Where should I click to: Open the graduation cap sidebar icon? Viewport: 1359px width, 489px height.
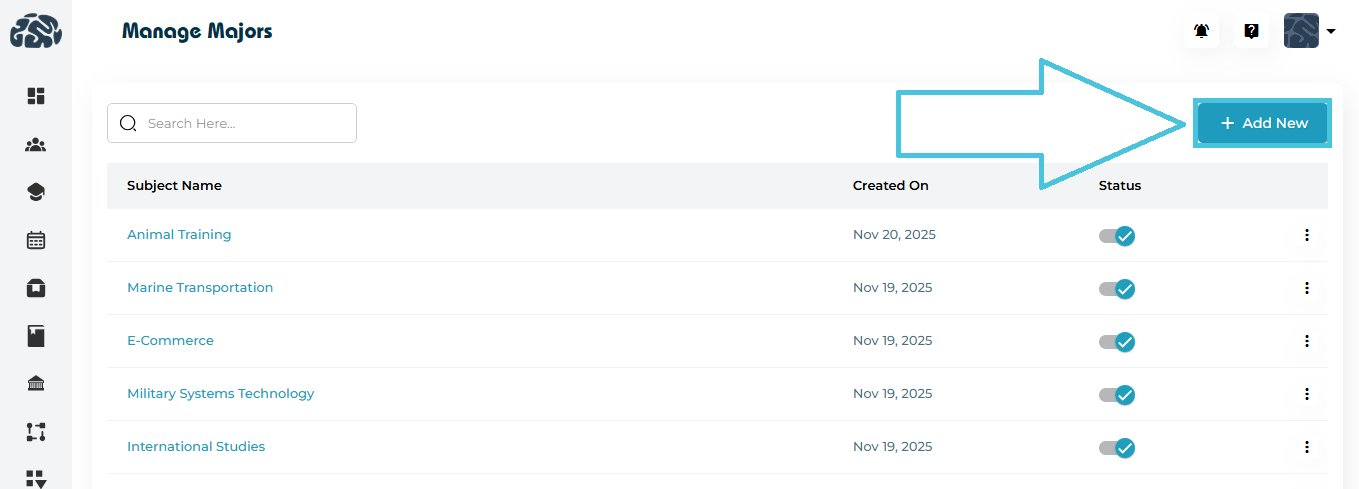36,192
